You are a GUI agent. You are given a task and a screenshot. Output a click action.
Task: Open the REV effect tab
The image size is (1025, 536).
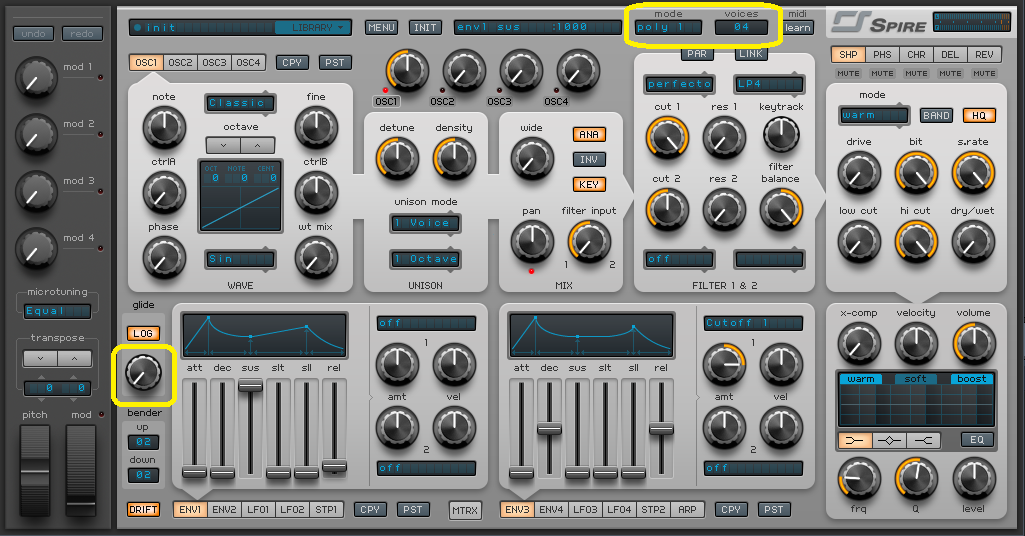984,55
